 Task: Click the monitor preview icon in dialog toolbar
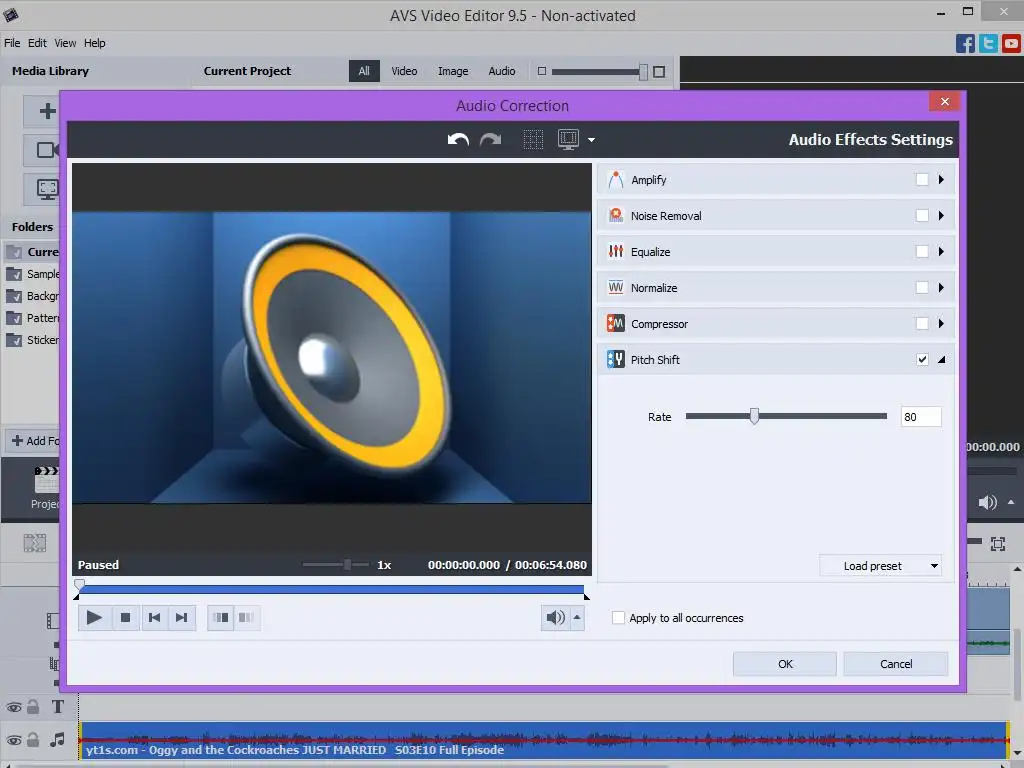pos(568,139)
